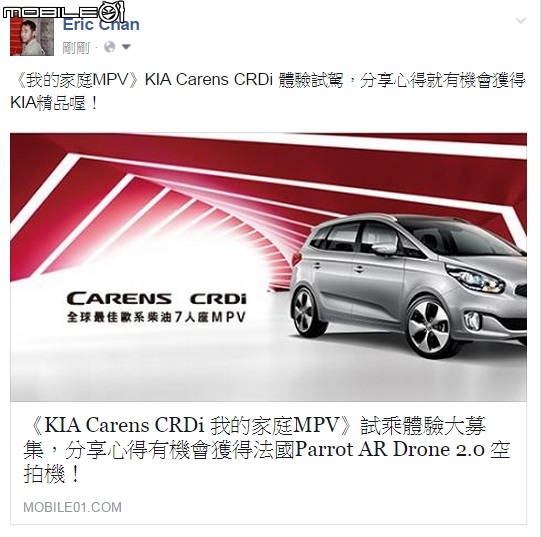
Task: Open the KIA Carens CRDi preview image
Action: point(268,267)
